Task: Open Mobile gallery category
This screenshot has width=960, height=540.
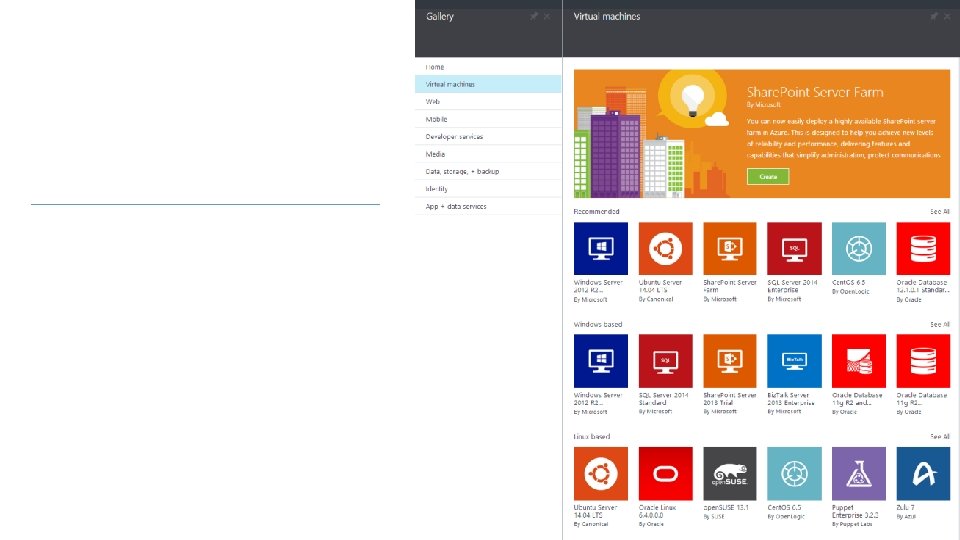Action: pyautogui.click(x=488, y=119)
